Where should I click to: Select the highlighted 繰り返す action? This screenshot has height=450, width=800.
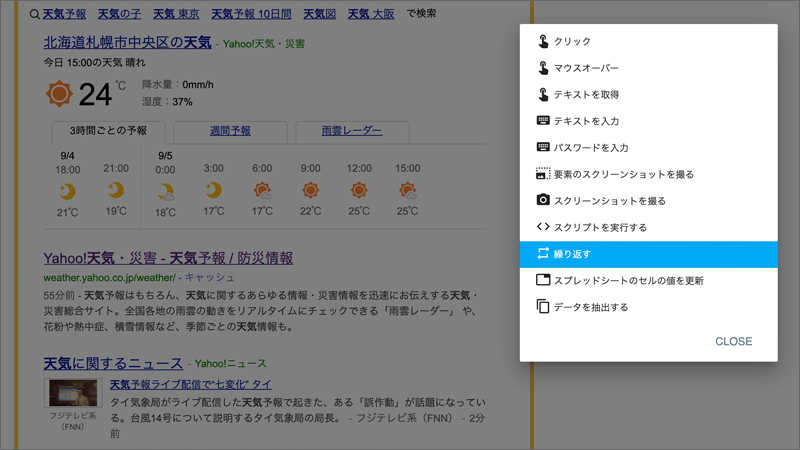tap(648, 254)
